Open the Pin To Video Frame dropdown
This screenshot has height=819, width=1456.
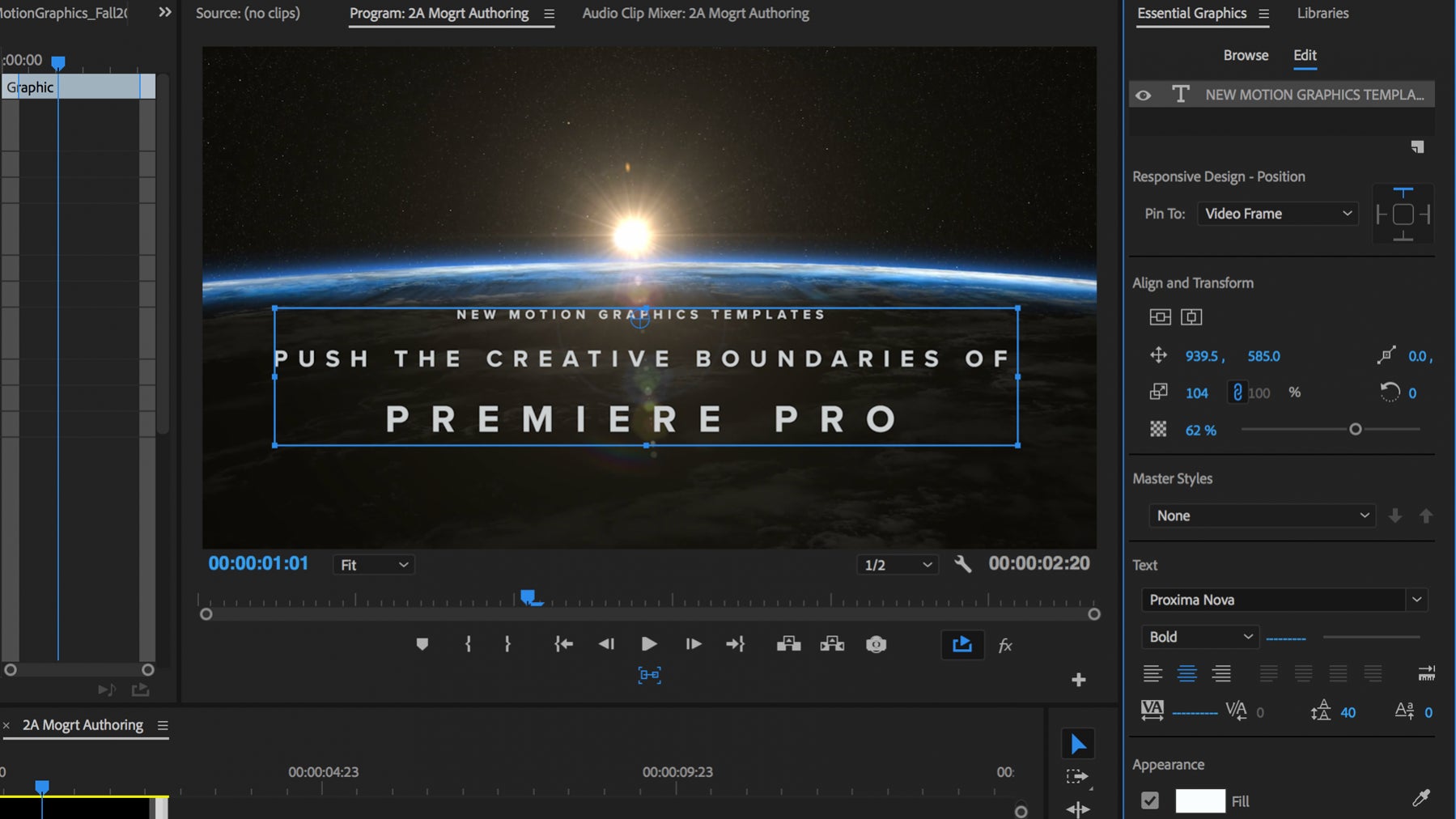click(1277, 214)
